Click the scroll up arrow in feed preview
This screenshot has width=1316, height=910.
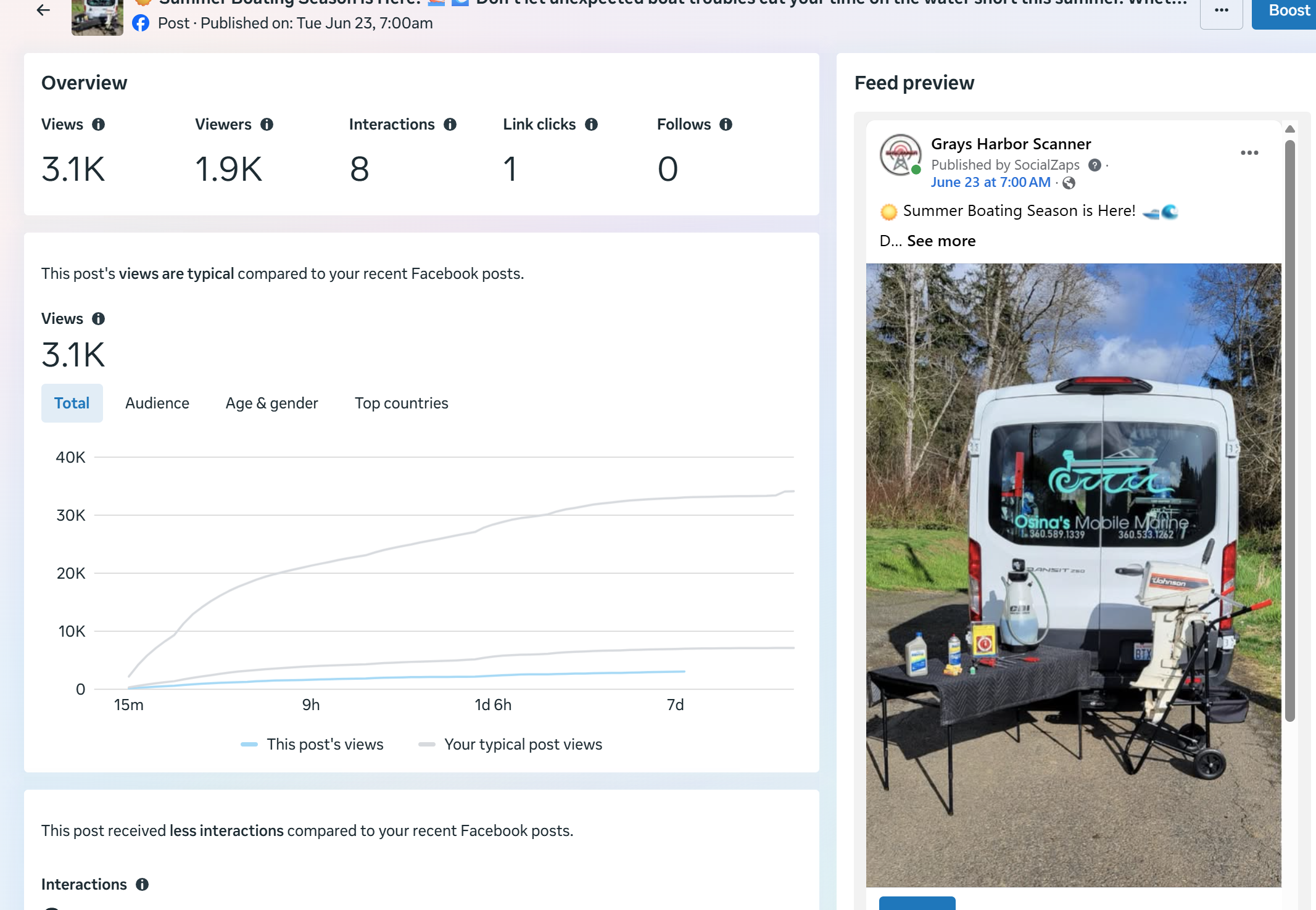pyautogui.click(x=1290, y=129)
